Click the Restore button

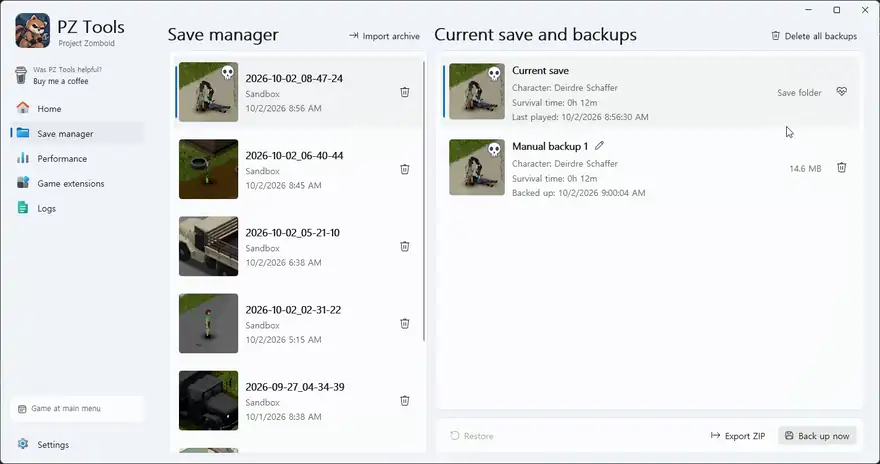tap(472, 436)
